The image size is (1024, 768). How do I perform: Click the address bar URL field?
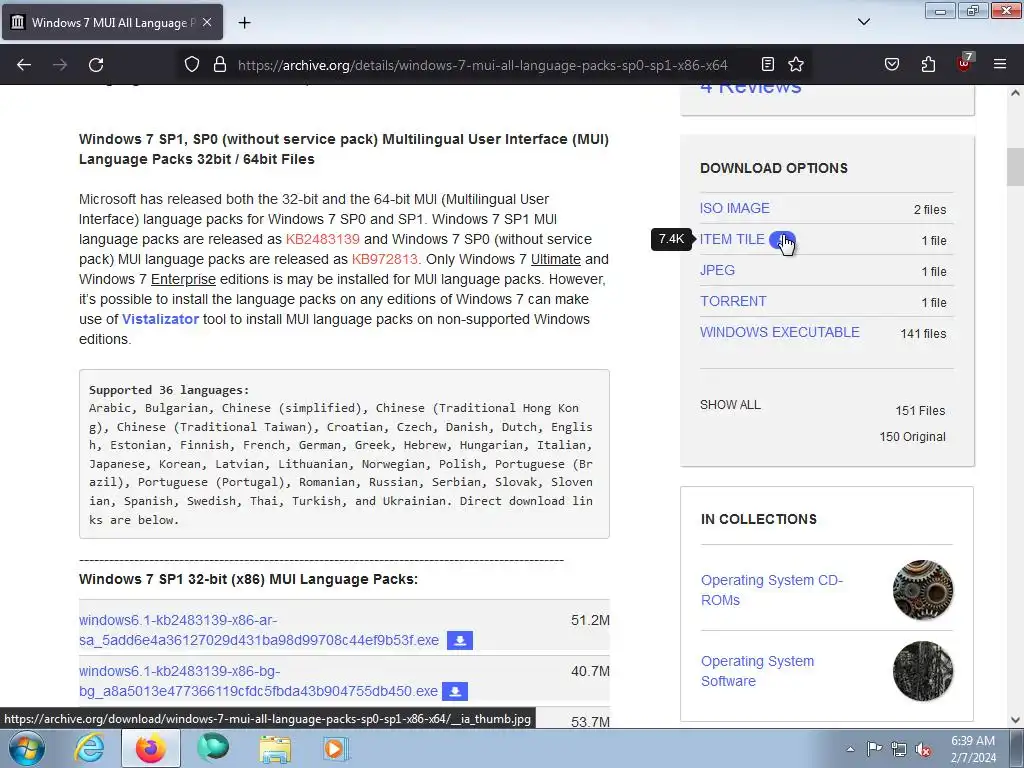[x=482, y=65]
